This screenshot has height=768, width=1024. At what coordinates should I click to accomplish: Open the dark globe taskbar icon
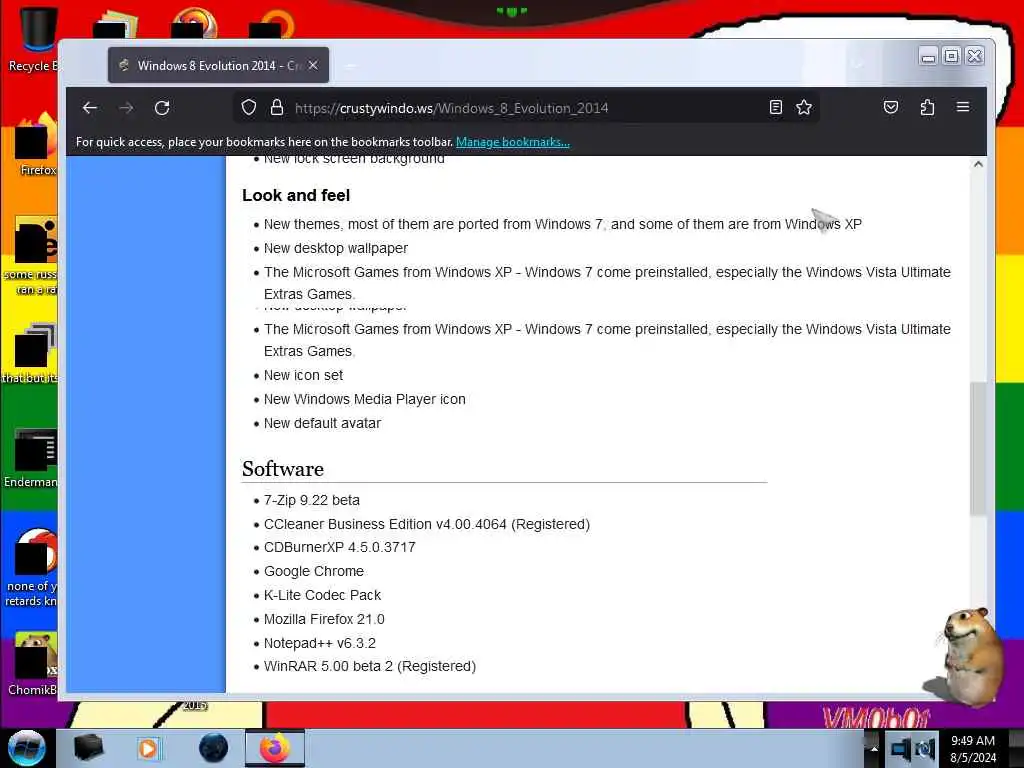click(214, 748)
